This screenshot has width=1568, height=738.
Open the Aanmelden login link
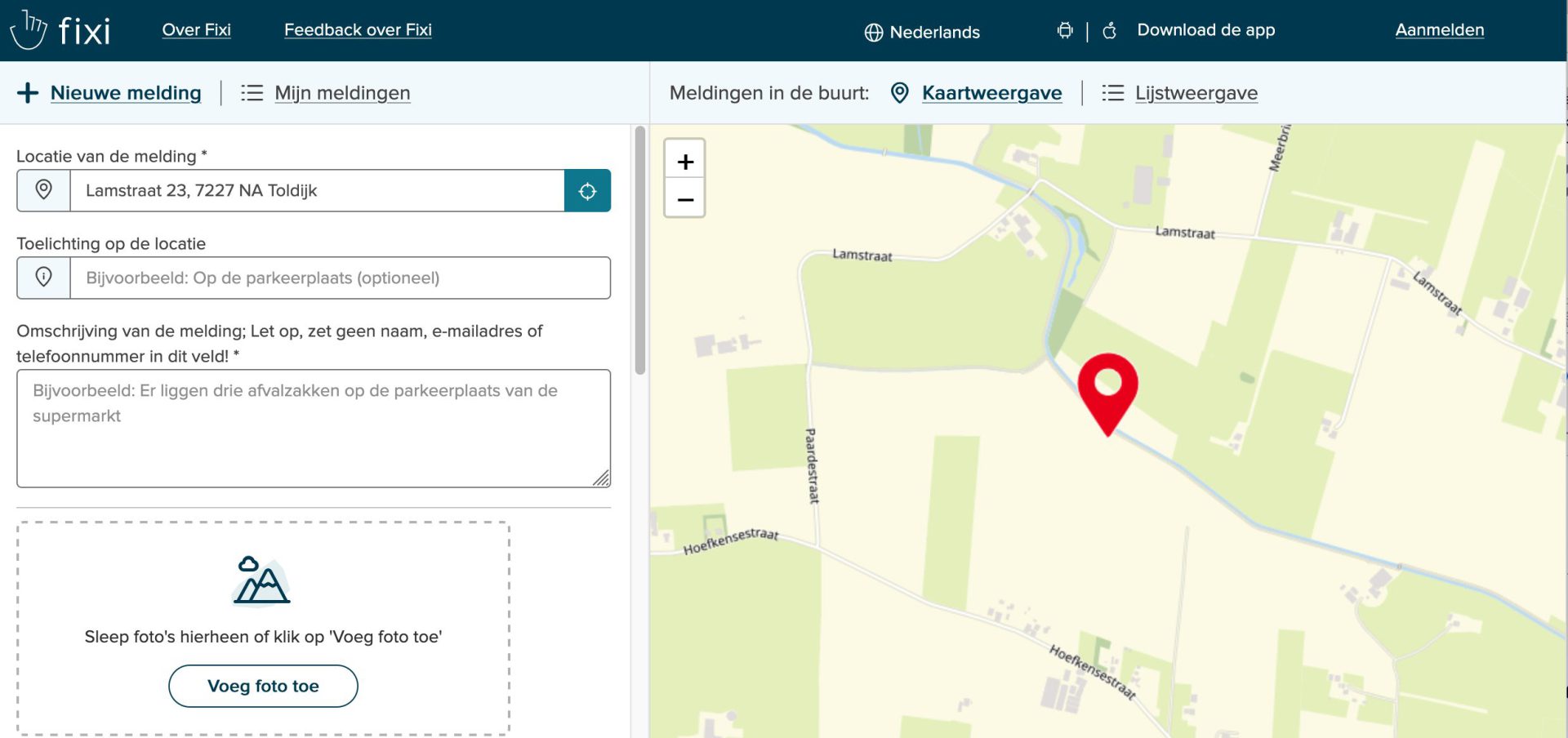(x=1439, y=30)
